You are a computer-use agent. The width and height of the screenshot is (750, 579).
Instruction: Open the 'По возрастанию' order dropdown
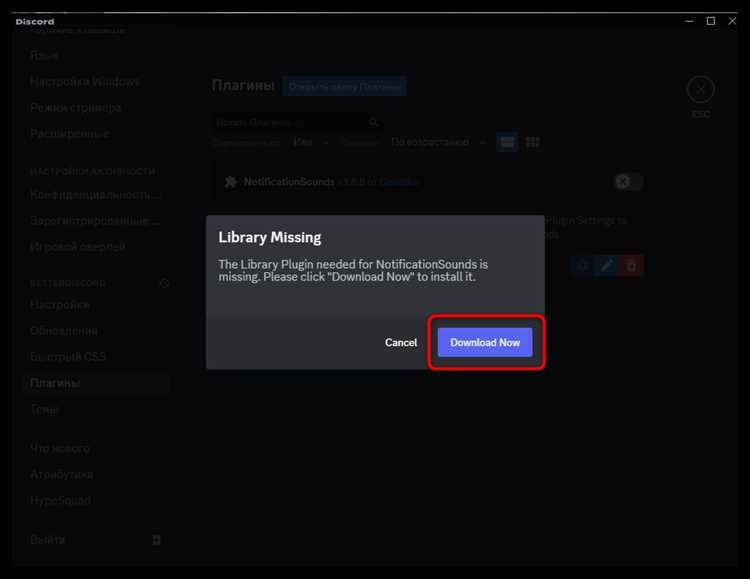pyautogui.click(x=437, y=142)
